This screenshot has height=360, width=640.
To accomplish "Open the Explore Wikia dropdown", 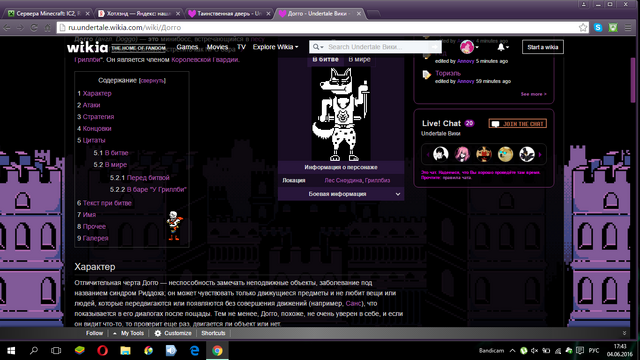I will [276, 47].
